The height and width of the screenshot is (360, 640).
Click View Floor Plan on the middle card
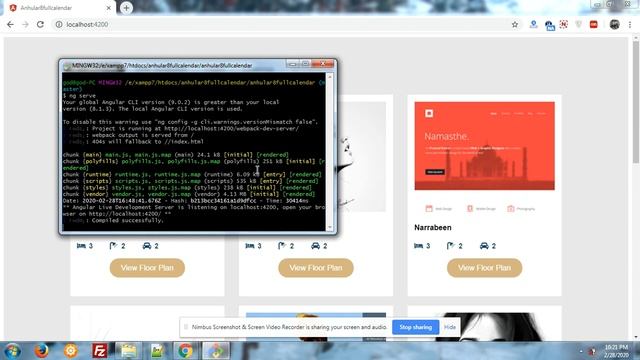pyautogui.click(x=316, y=268)
